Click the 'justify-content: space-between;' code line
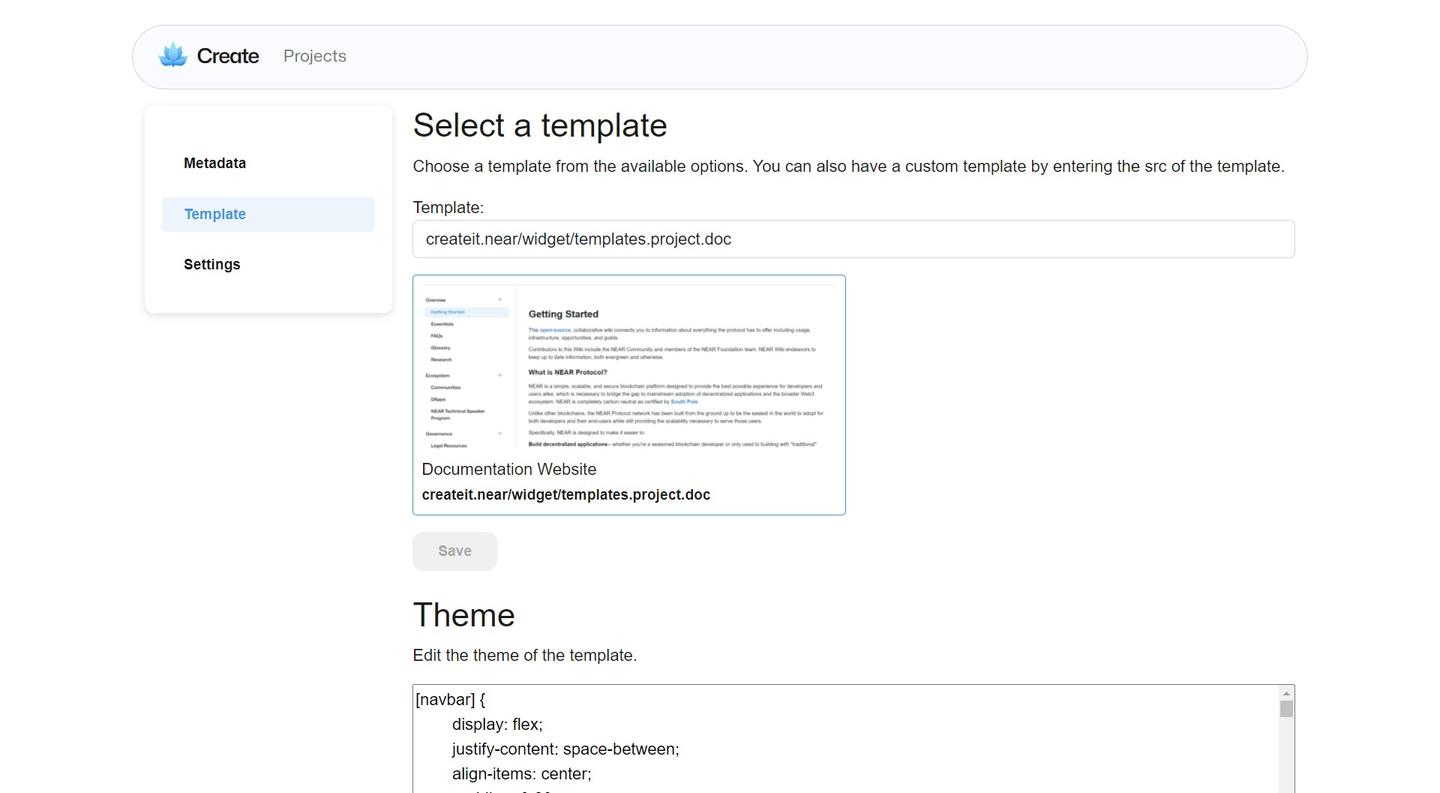Image resolution: width=1440 pixels, height=793 pixels. 565,749
